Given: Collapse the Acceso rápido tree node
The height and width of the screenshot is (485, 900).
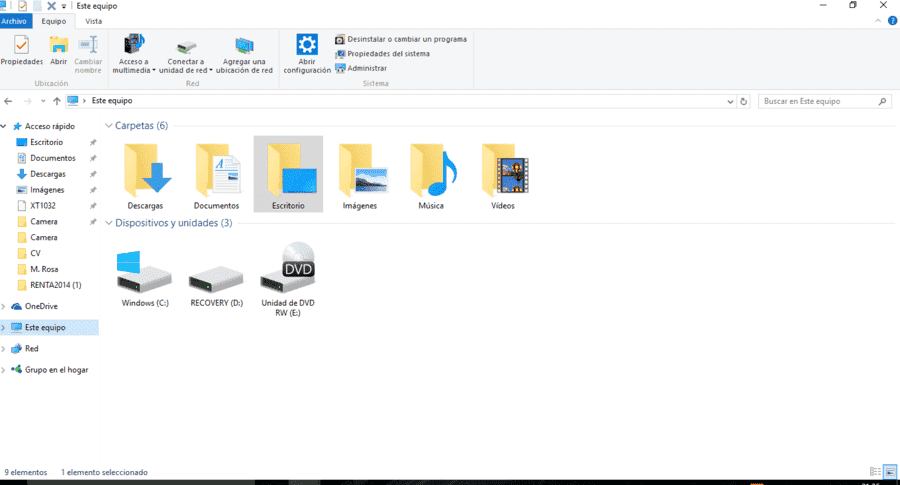Looking at the screenshot, I should point(3,126).
